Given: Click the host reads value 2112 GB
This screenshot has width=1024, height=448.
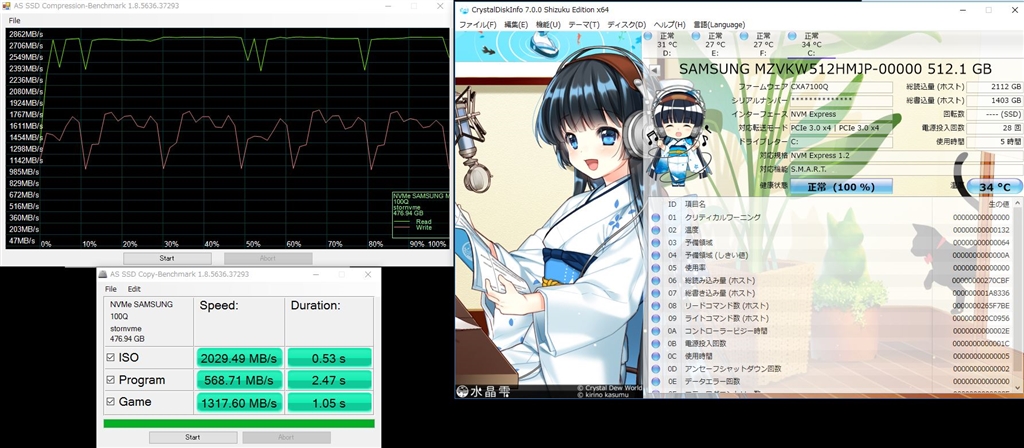Looking at the screenshot, I should coord(995,87).
